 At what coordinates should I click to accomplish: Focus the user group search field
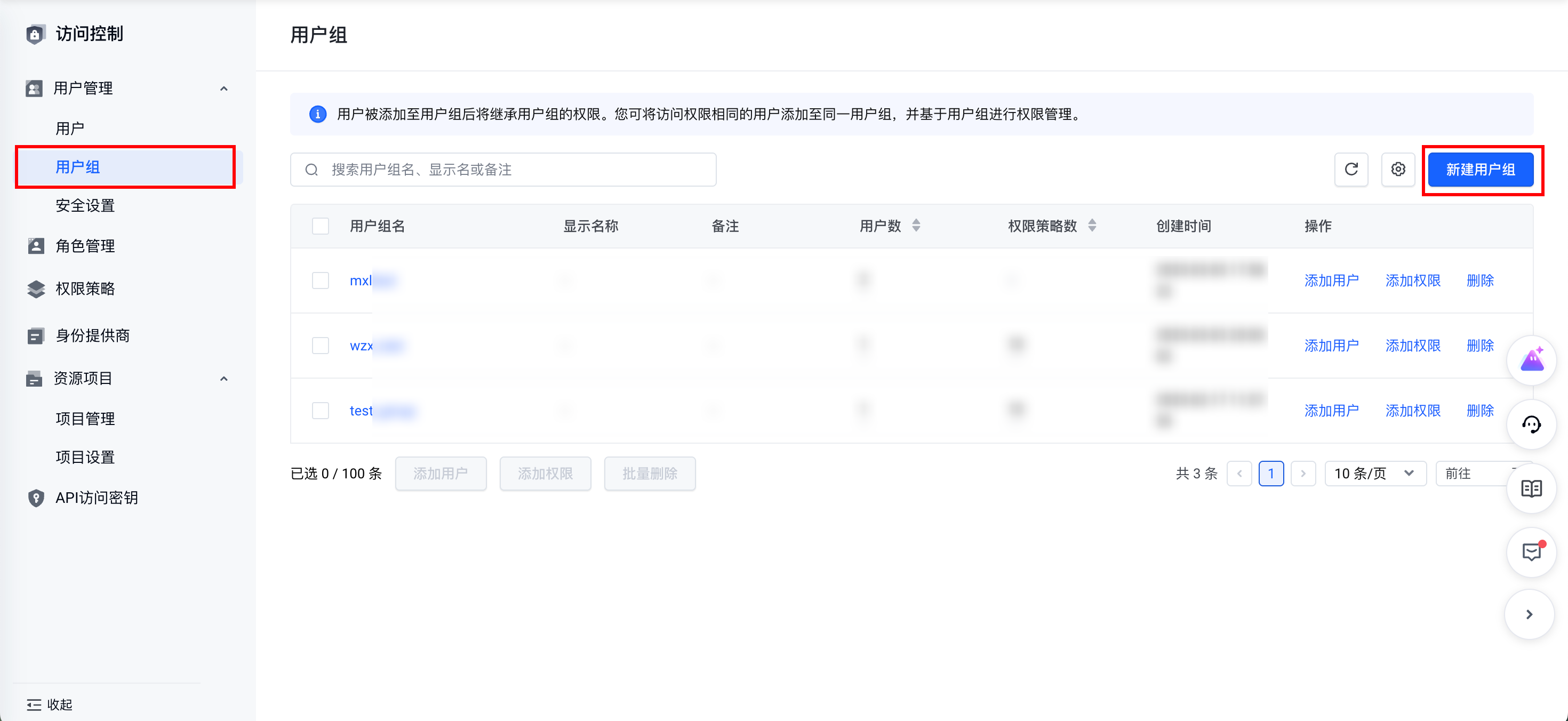tap(503, 170)
